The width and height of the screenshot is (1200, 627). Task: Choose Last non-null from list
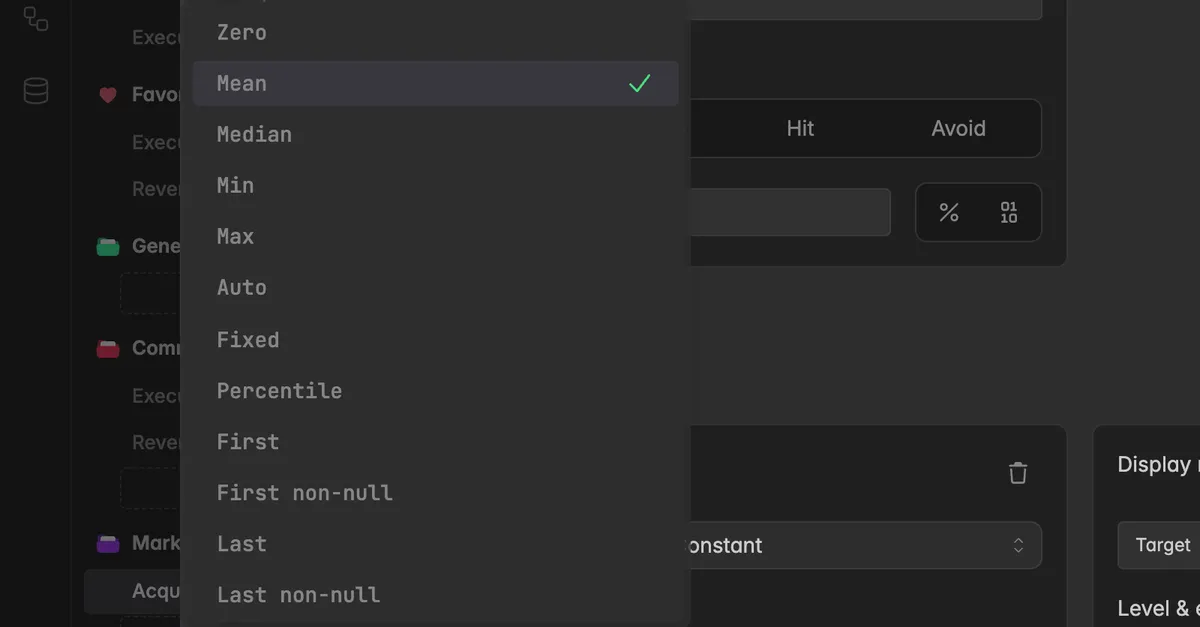[435, 594]
